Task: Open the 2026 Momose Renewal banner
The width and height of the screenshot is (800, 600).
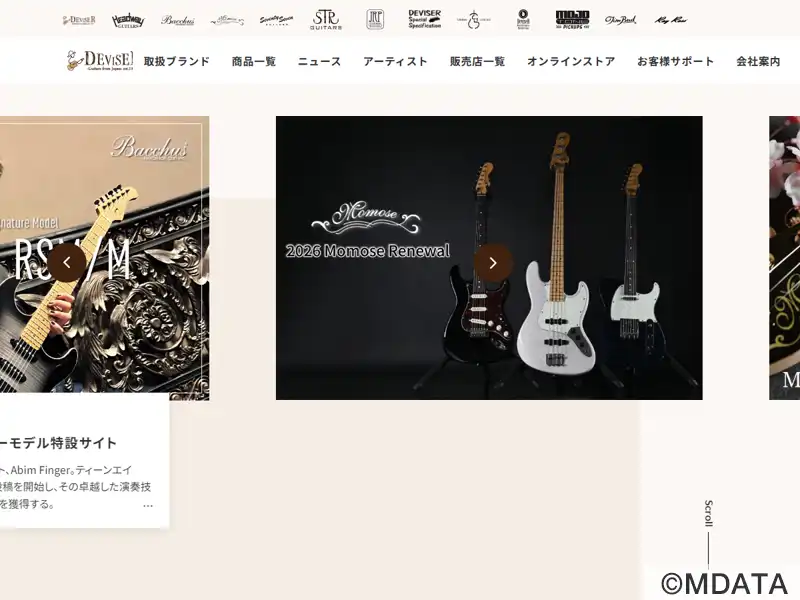Action: (489, 258)
